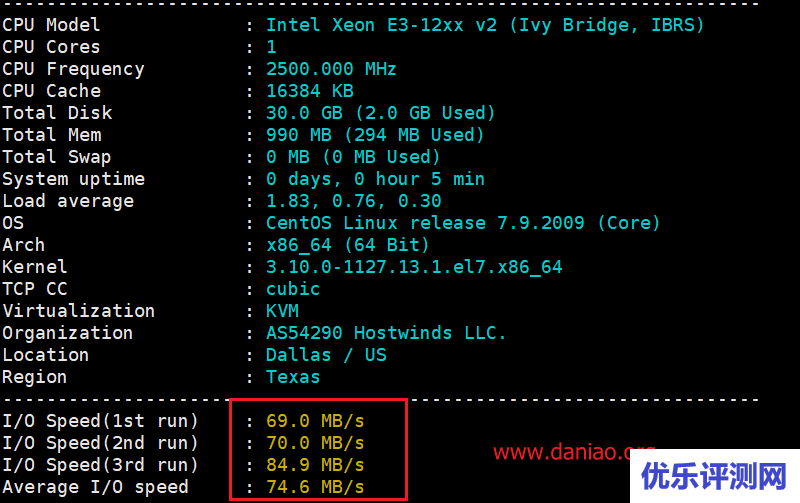Screen dimensions: 800x503
Task: Click the load average numbers 1.83, 0.76, 0.30
Action: point(353,201)
